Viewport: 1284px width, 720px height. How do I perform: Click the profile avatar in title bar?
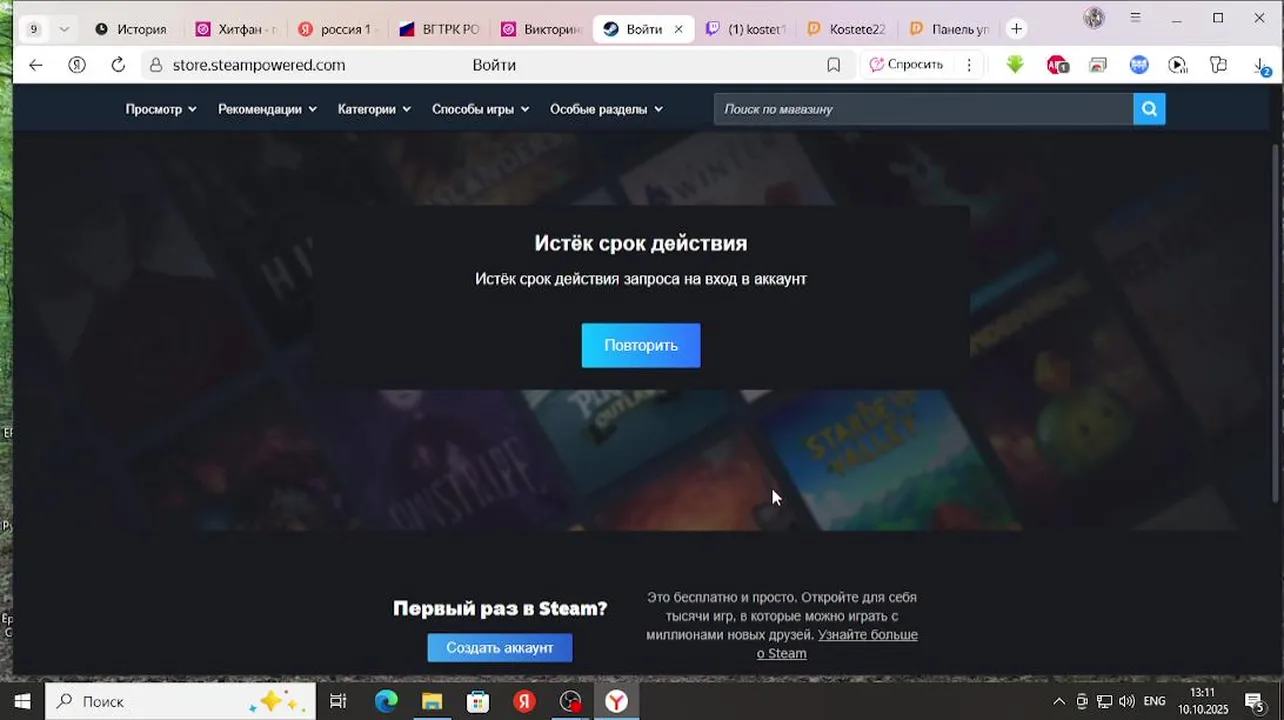1094,17
